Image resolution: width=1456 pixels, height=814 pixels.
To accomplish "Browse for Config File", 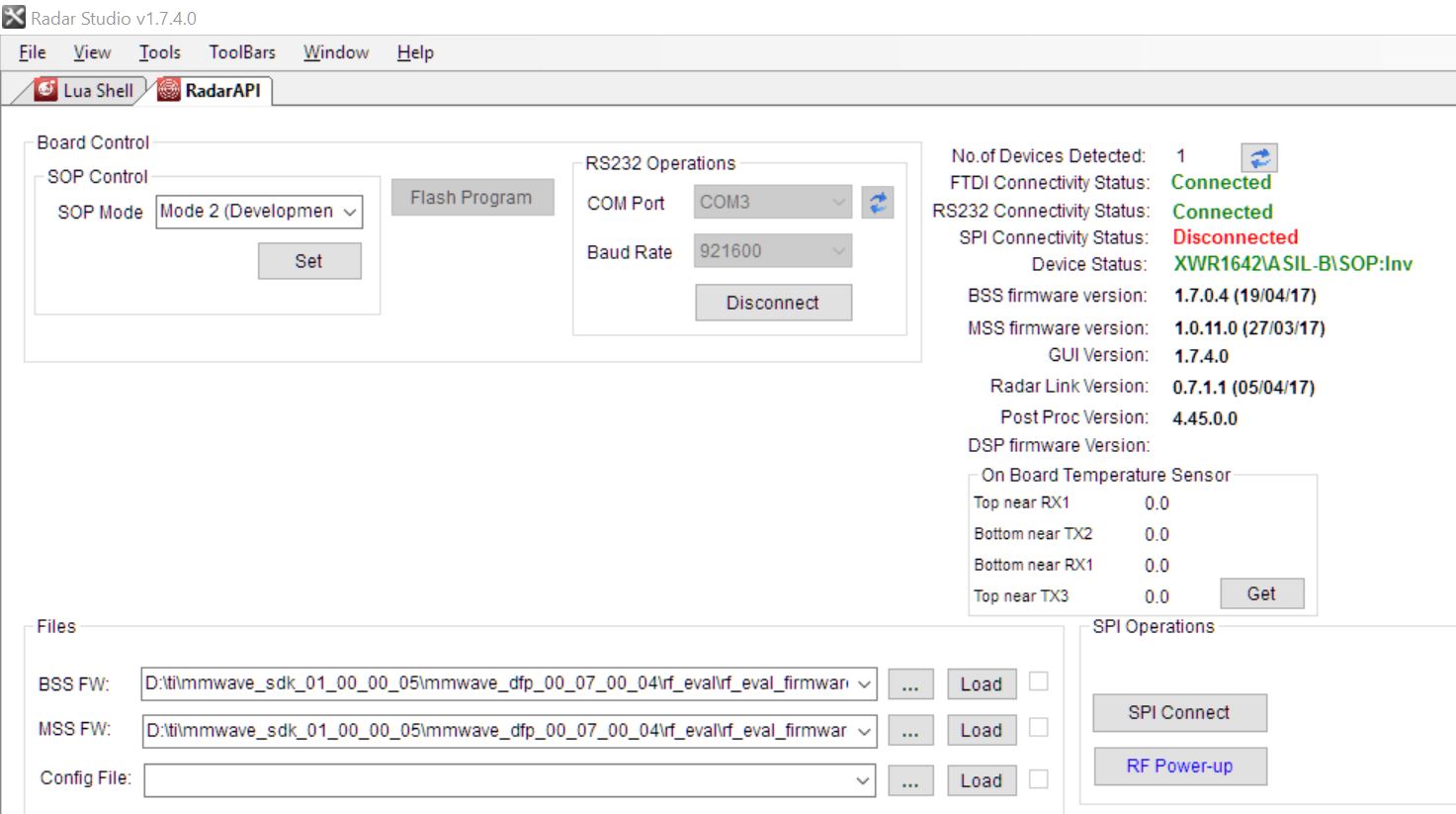I will pyautogui.click(x=910, y=780).
